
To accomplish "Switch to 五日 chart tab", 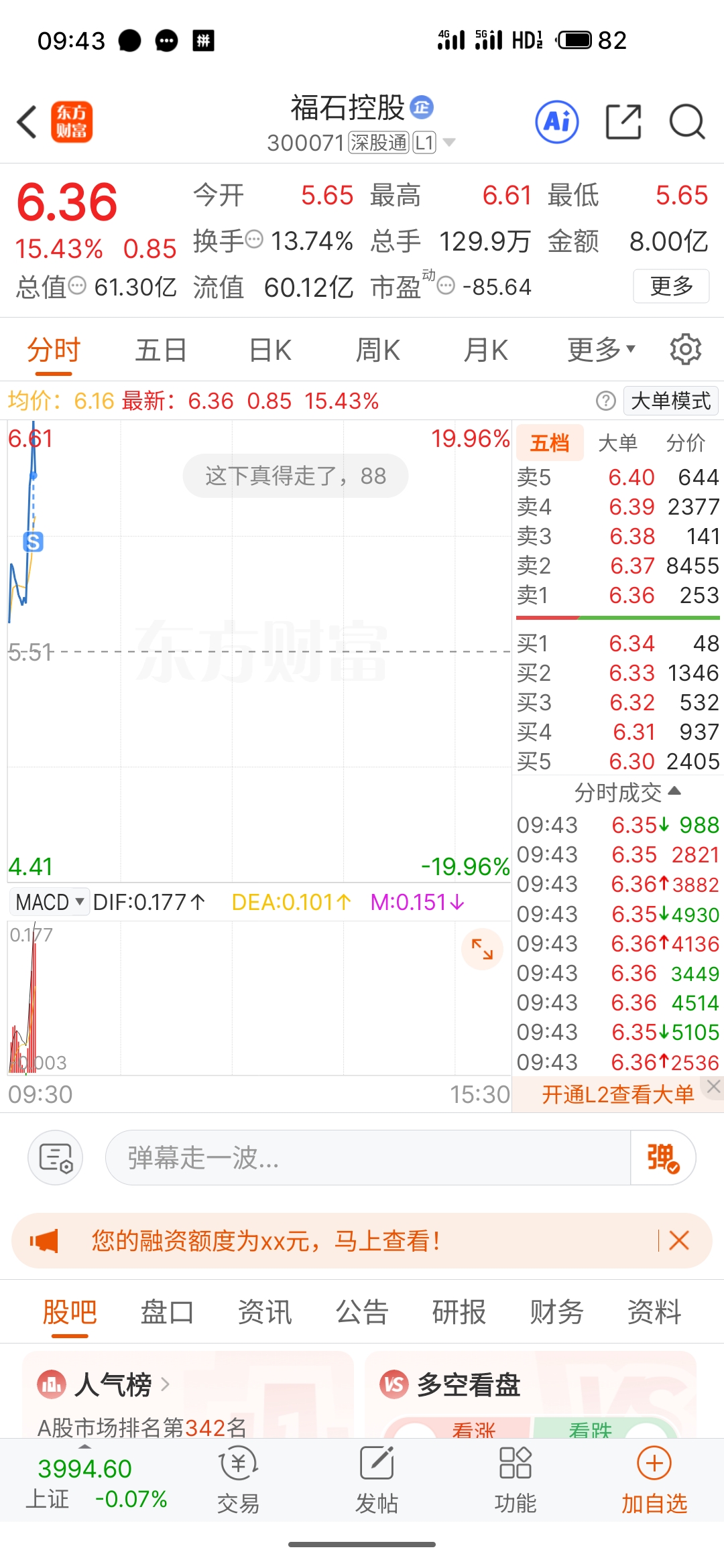I will click(161, 349).
